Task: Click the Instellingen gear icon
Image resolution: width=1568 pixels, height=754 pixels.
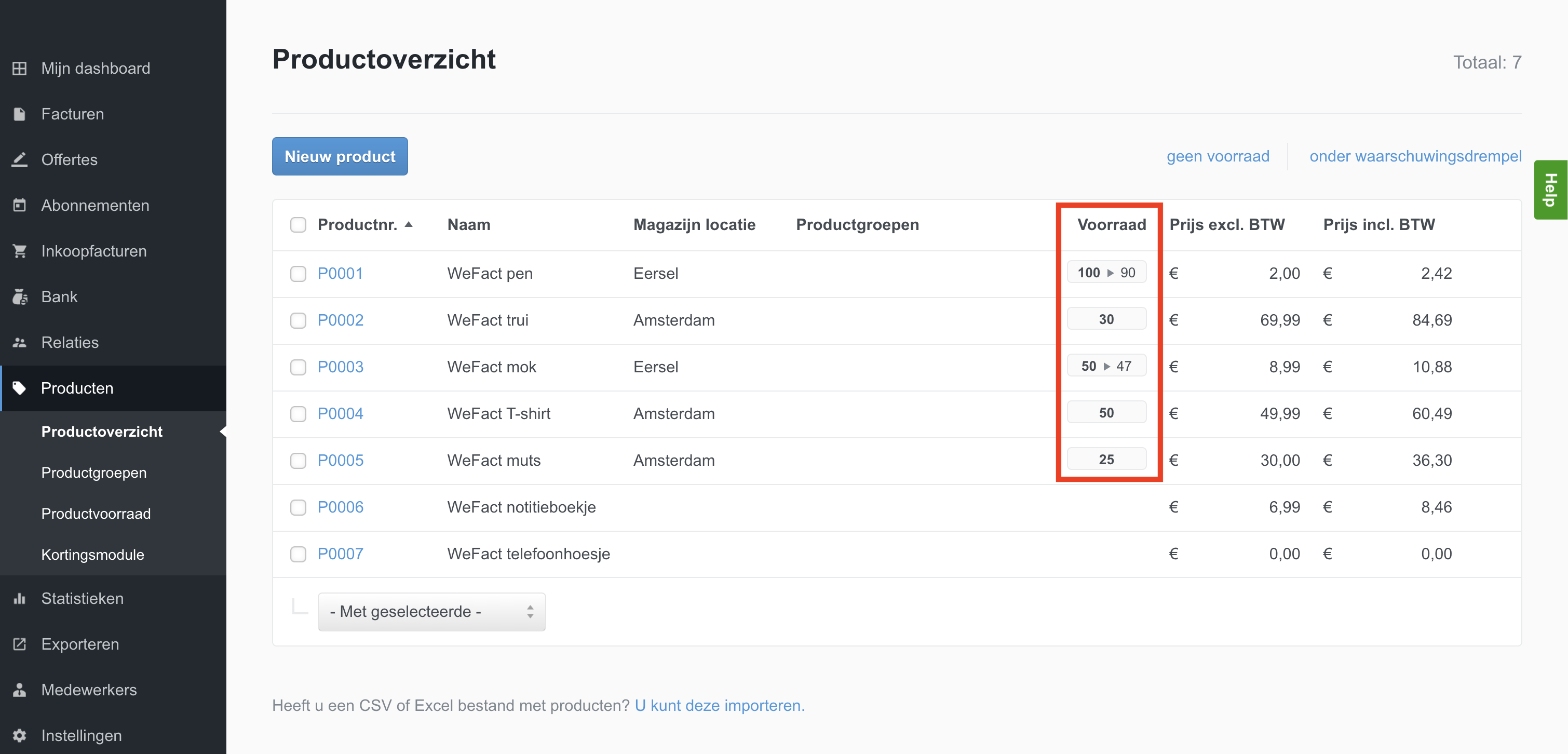Action: pyautogui.click(x=20, y=735)
